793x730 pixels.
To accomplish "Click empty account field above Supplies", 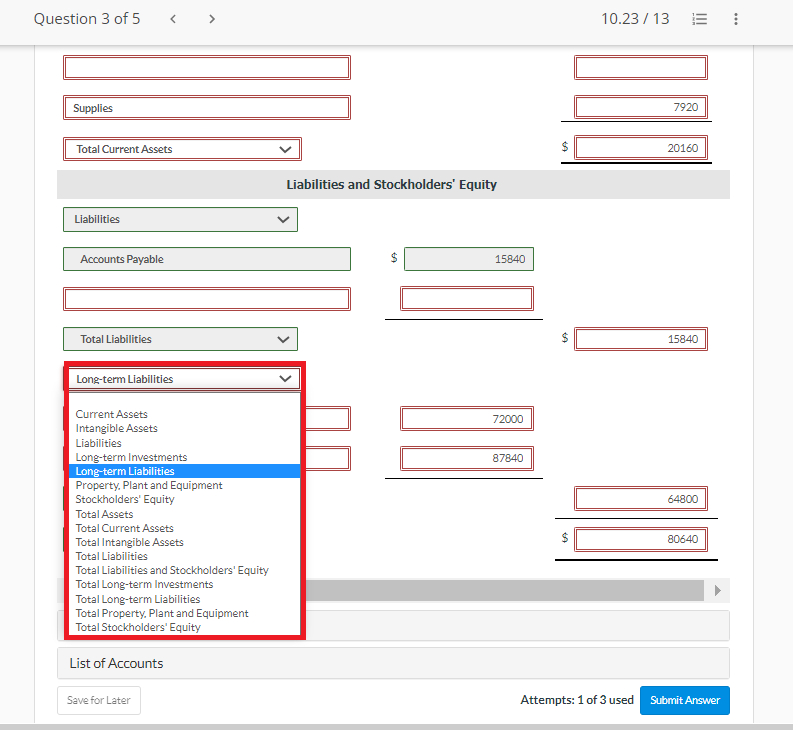I will coord(207,68).
